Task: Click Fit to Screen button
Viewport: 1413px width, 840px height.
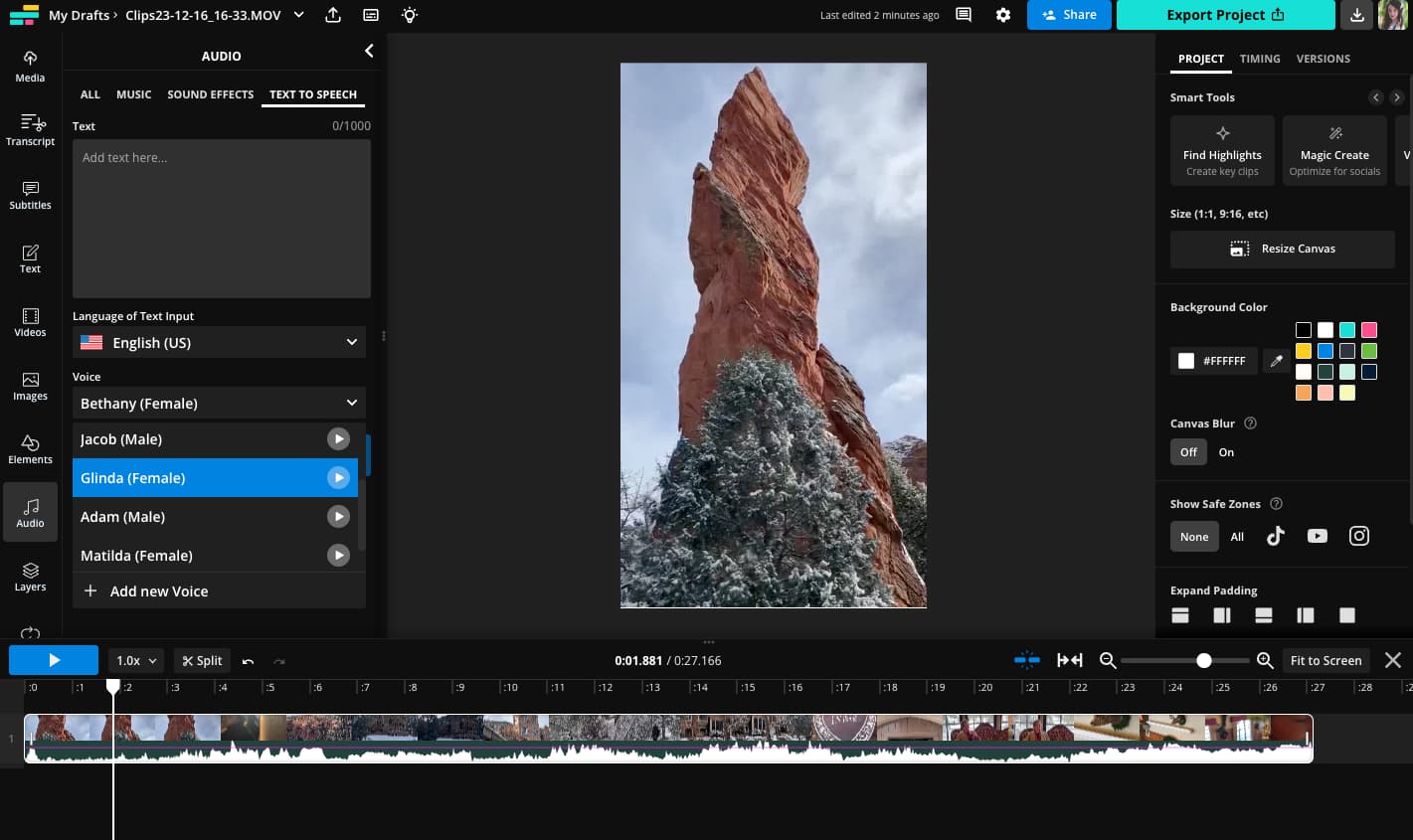Action: click(1325, 660)
